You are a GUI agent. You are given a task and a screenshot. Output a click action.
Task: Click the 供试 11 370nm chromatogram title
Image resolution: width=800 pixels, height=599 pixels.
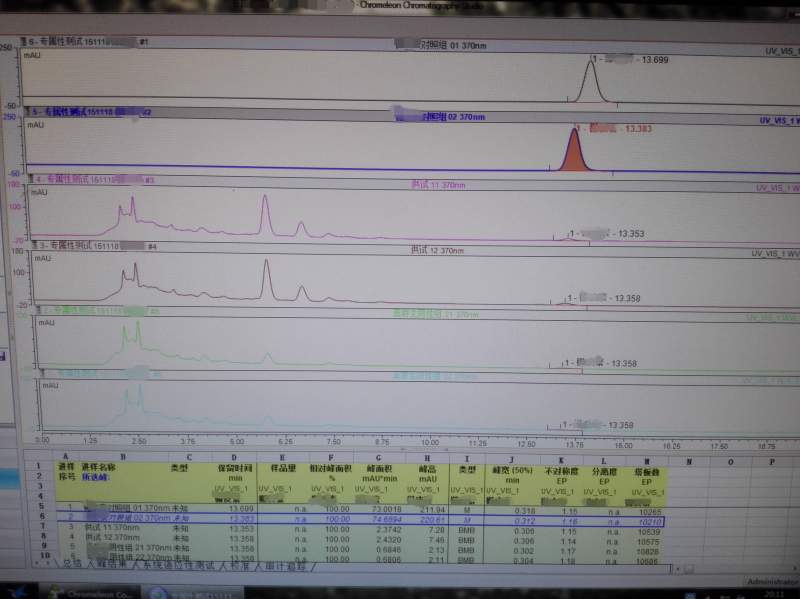(x=438, y=185)
